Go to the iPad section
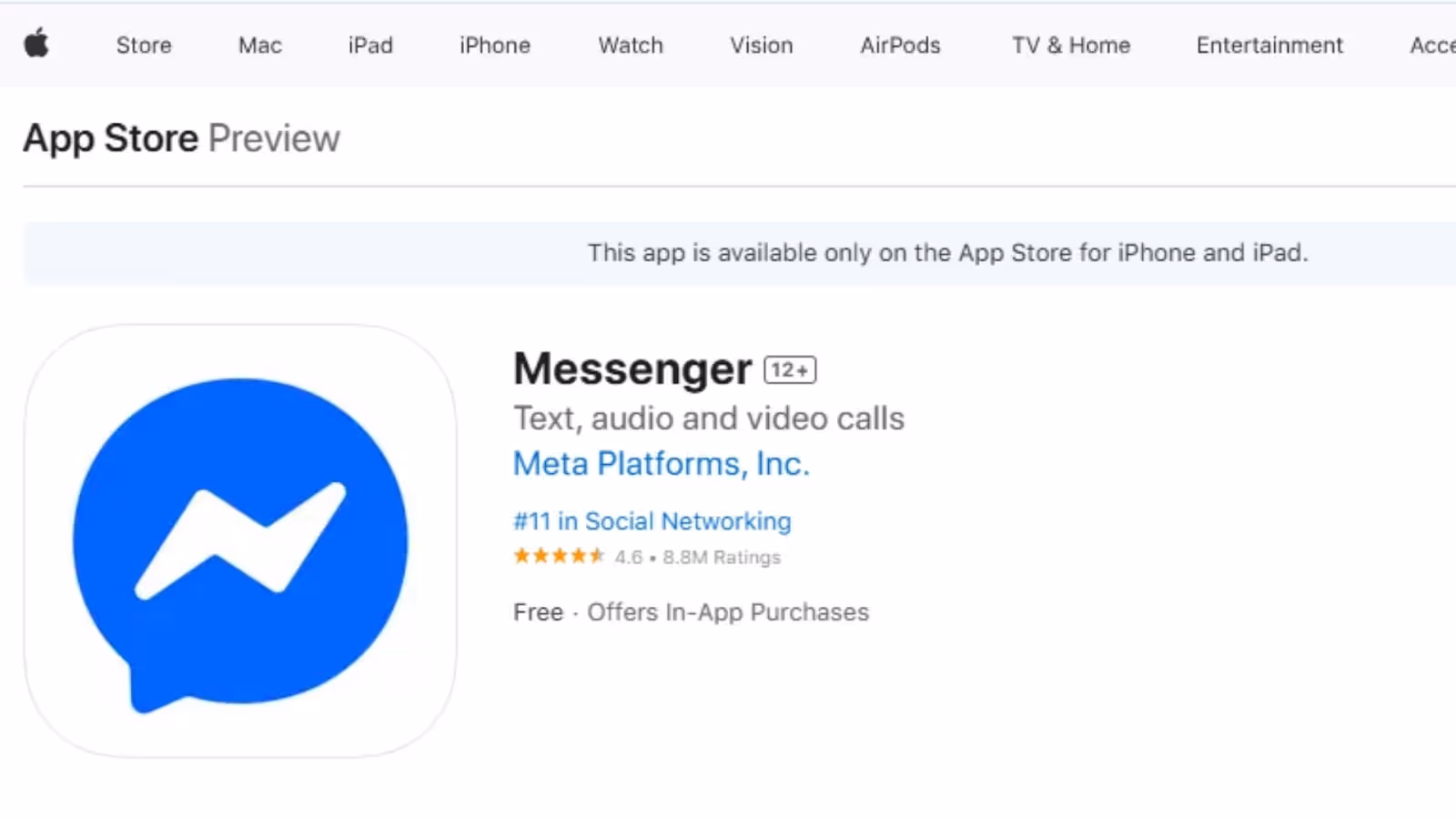Screen dimensions: 1456x819 (370, 45)
